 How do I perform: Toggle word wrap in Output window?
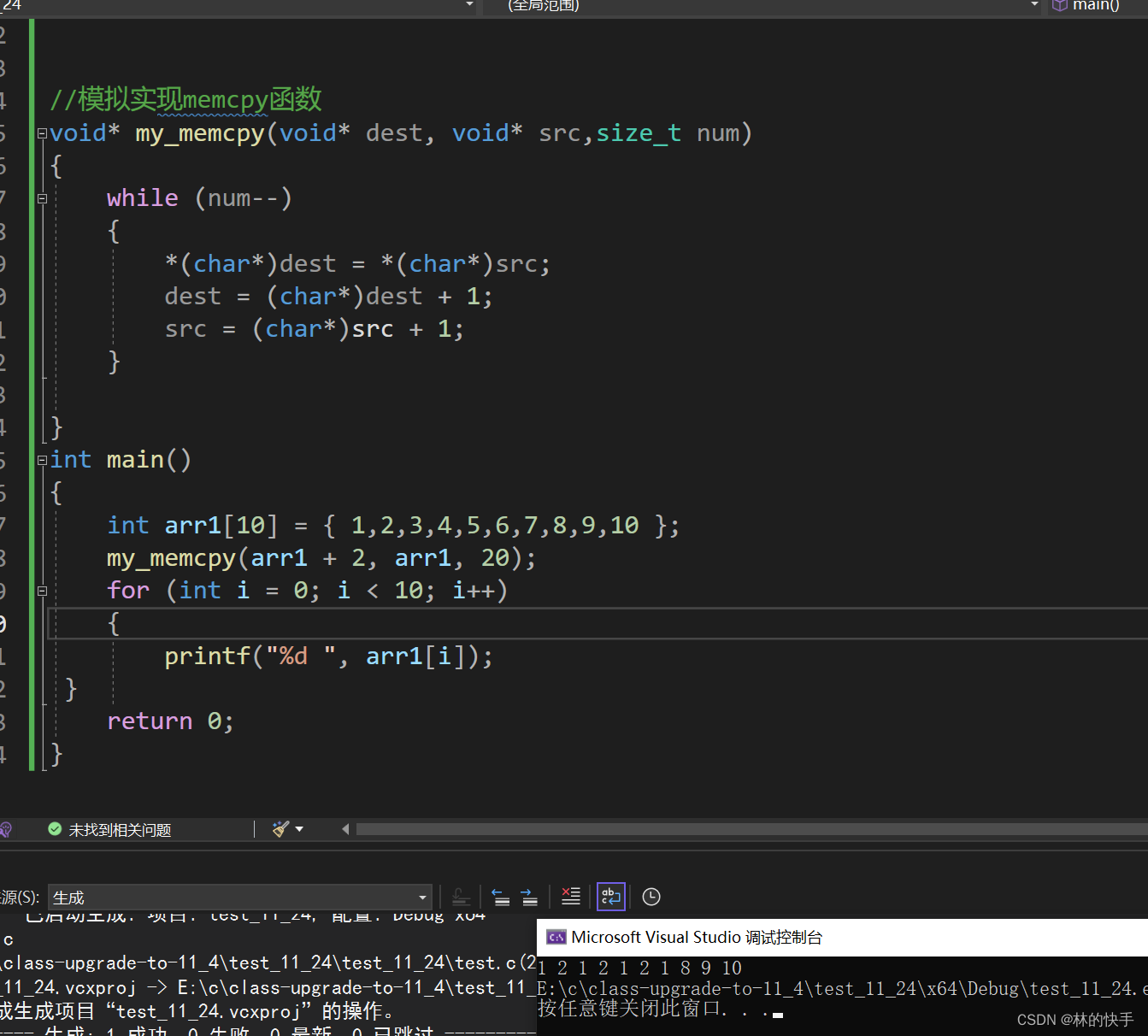(x=611, y=897)
